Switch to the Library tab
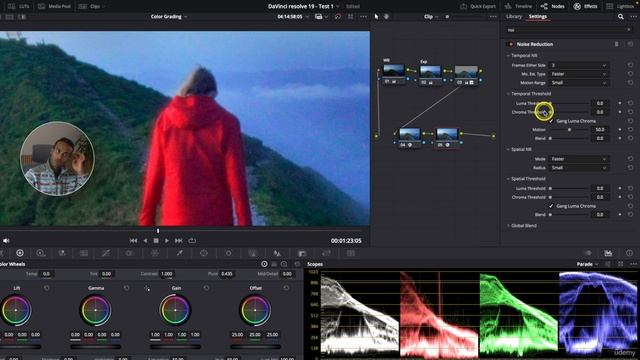This screenshot has width=640, height=360. (513, 17)
